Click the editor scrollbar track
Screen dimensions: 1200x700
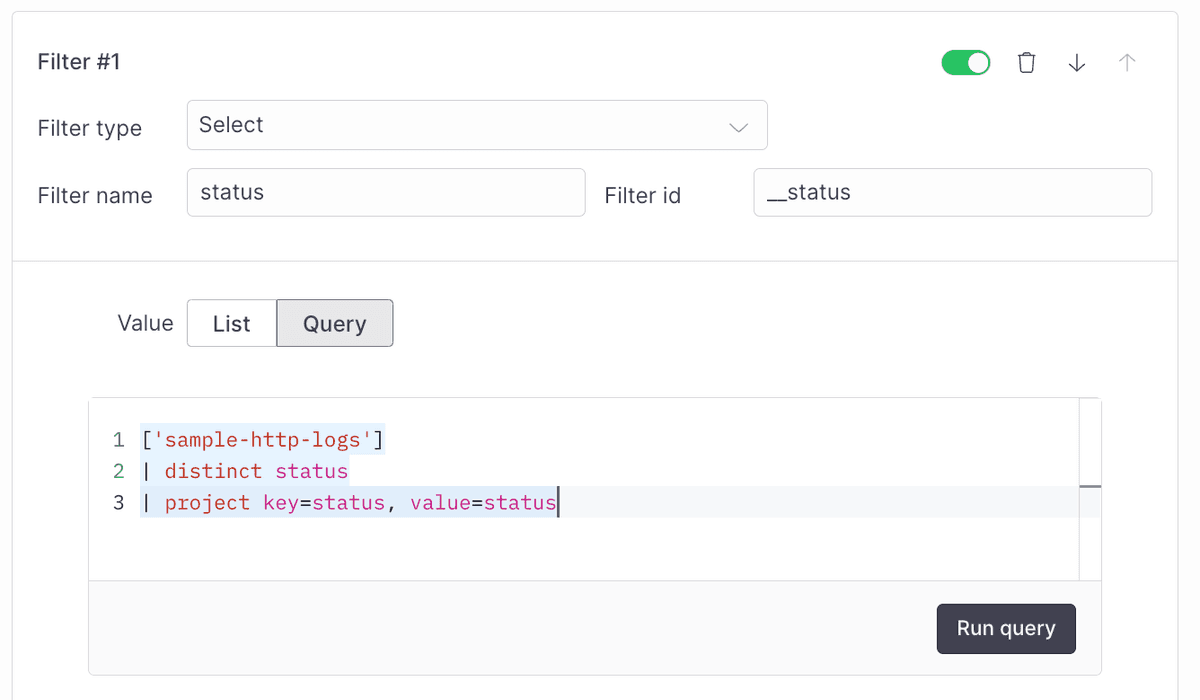1089,540
